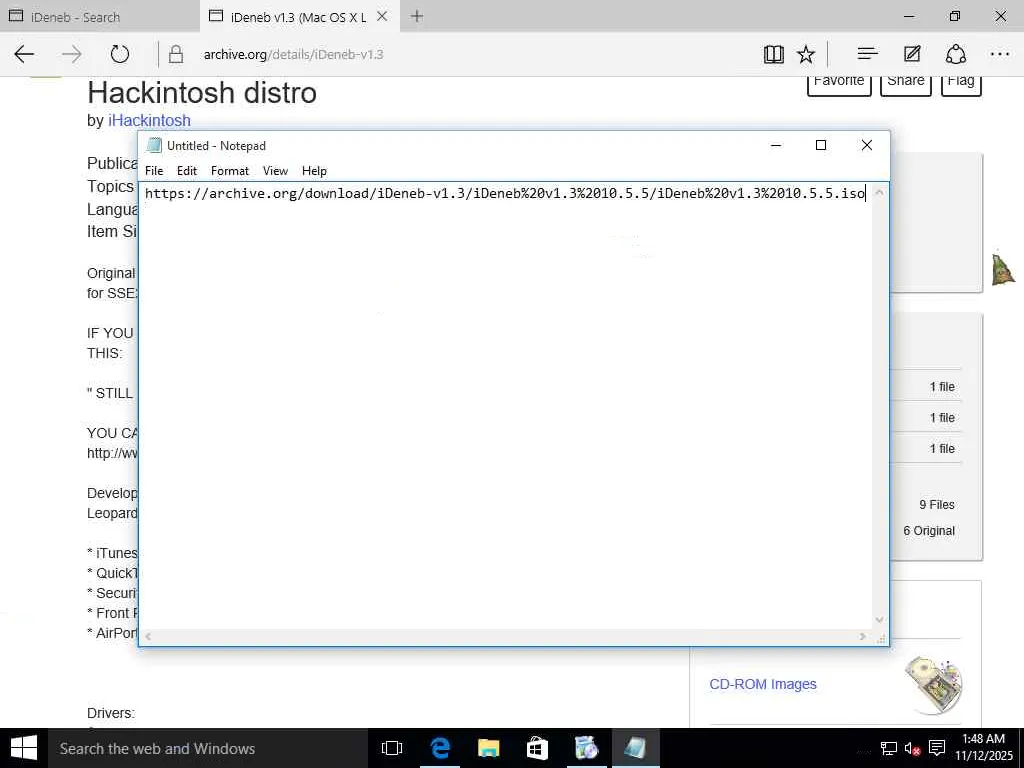Click the Flag button on archive page
This screenshot has width=1024, height=768.
pyautogui.click(x=961, y=81)
